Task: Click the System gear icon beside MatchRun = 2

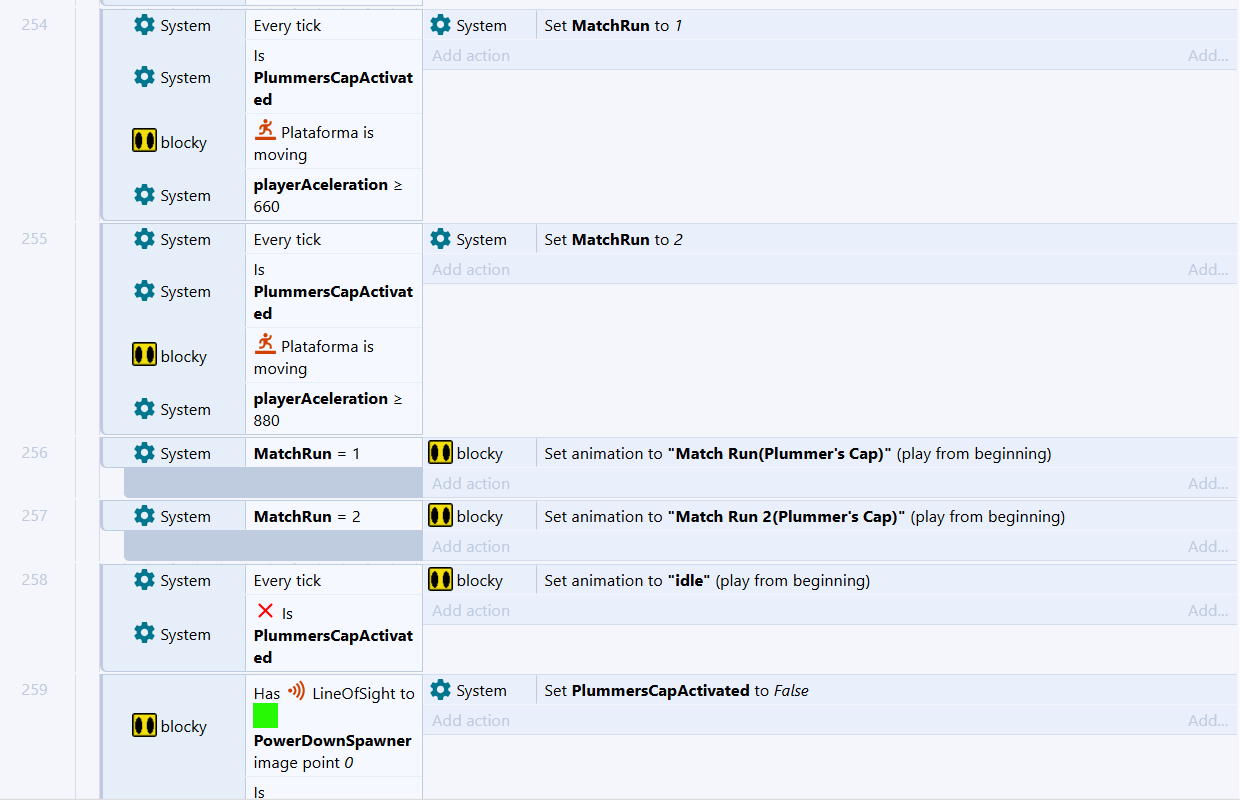Action: [145, 516]
